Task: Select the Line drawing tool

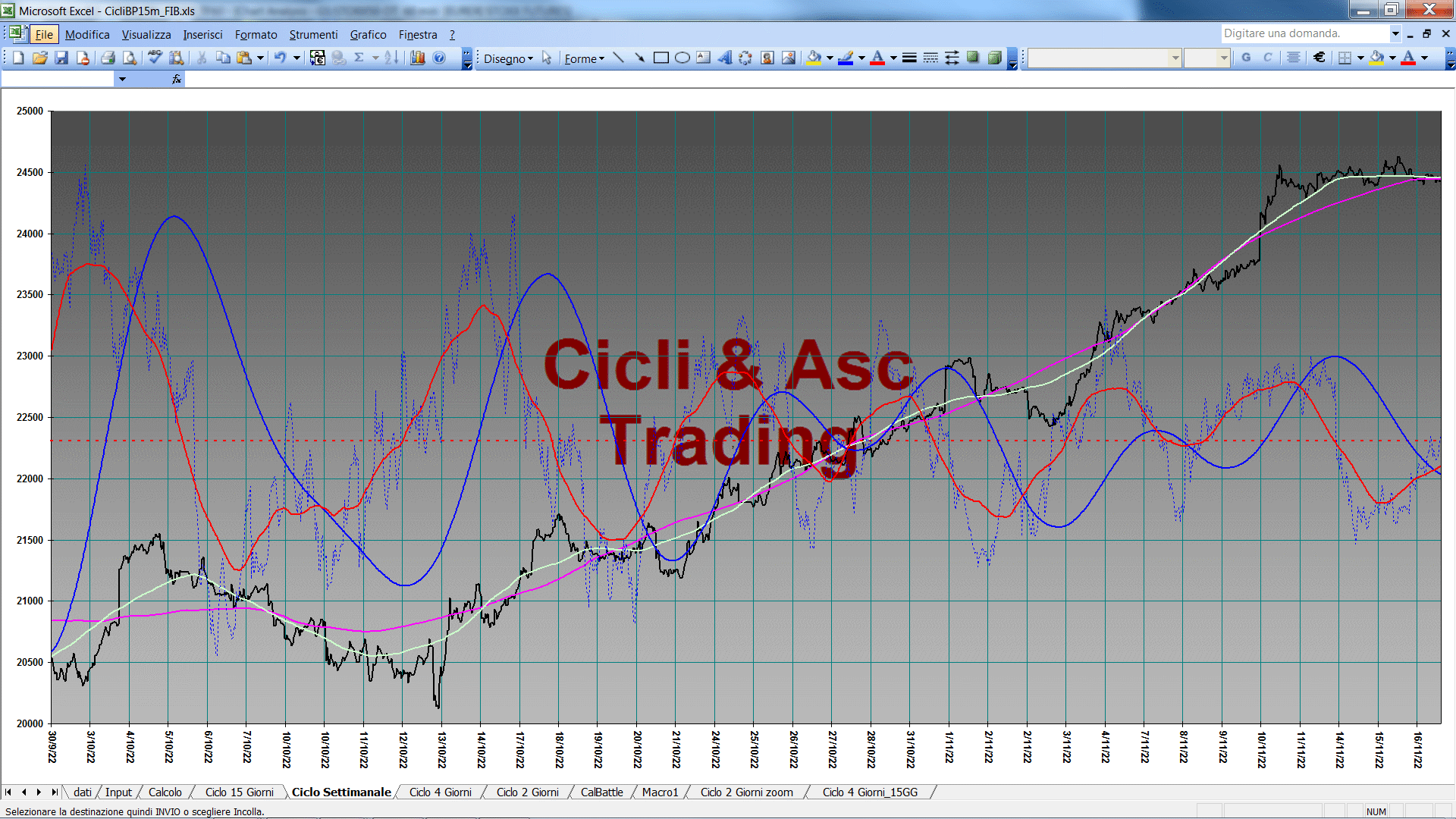Action: (x=619, y=58)
